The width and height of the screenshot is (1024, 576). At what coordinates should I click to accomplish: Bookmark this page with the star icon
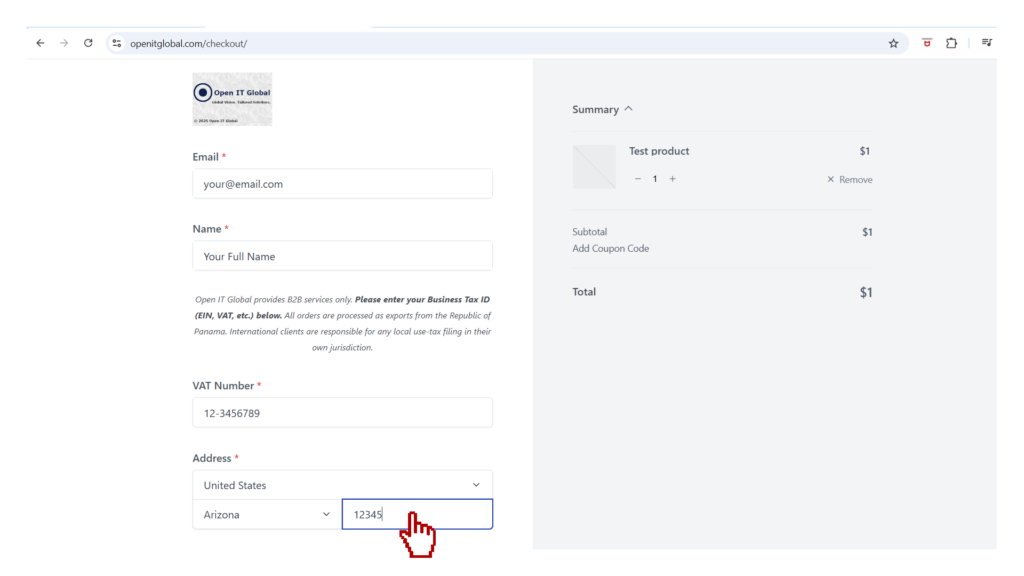893,43
